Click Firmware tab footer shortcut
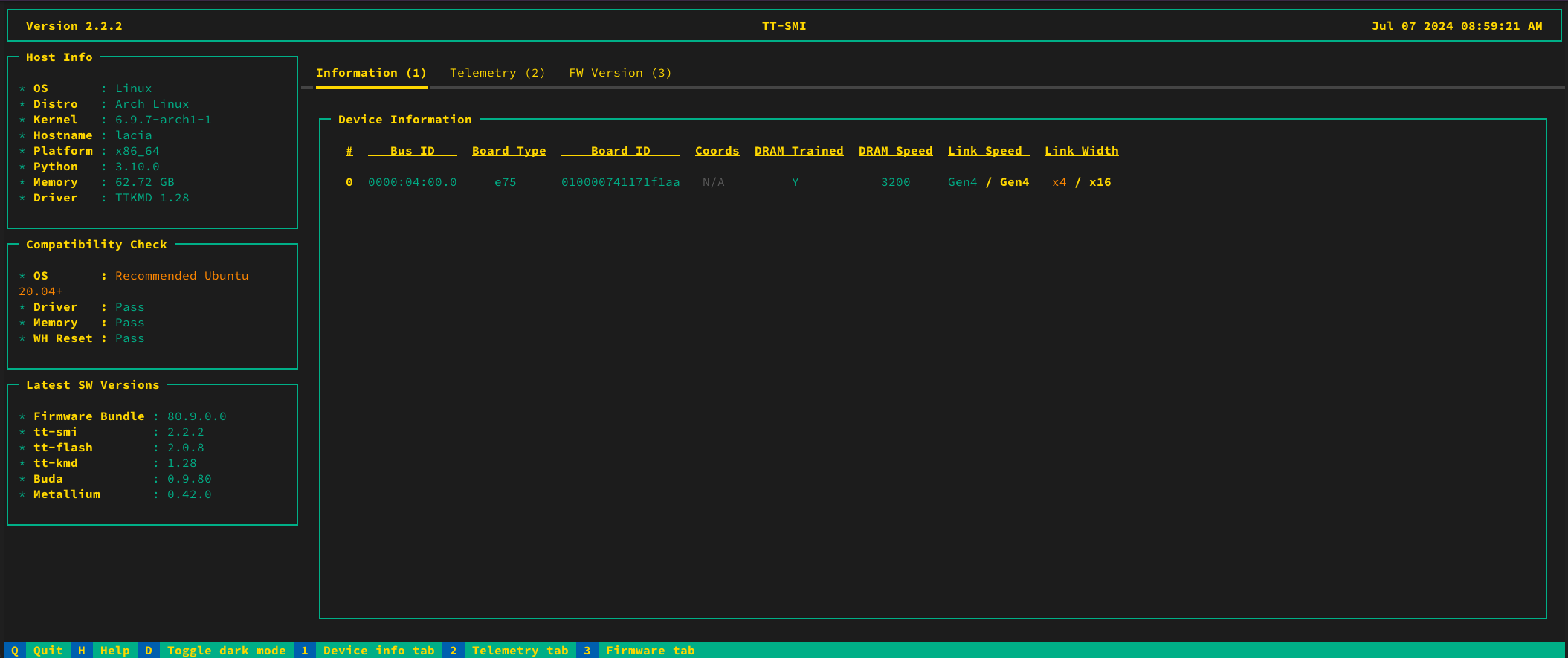 650,650
